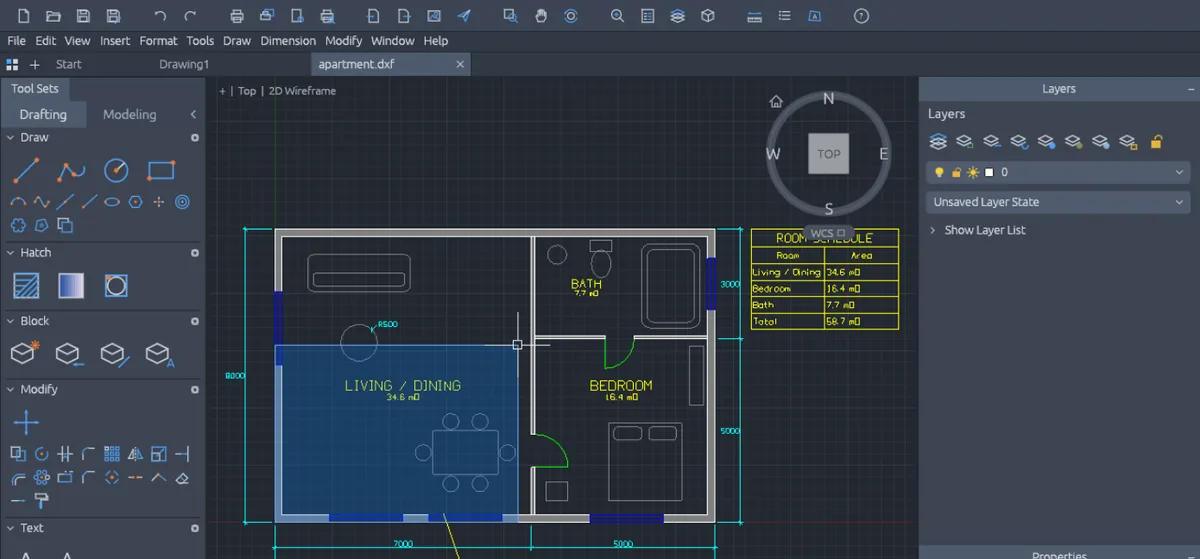Image resolution: width=1200 pixels, height=559 pixels.
Task: Click the white layer color swatch
Action: tap(989, 172)
